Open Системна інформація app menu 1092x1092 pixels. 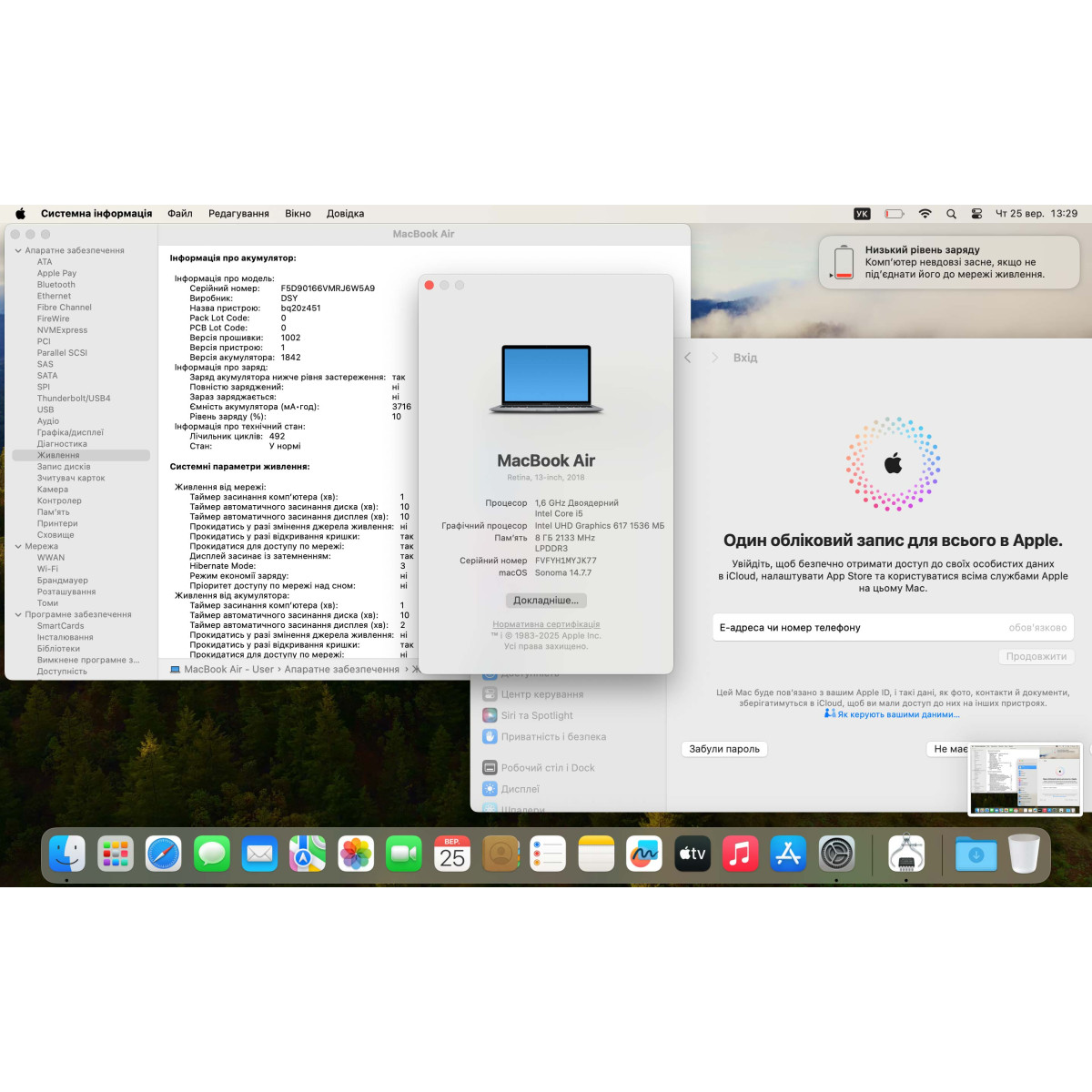click(96, 214)
